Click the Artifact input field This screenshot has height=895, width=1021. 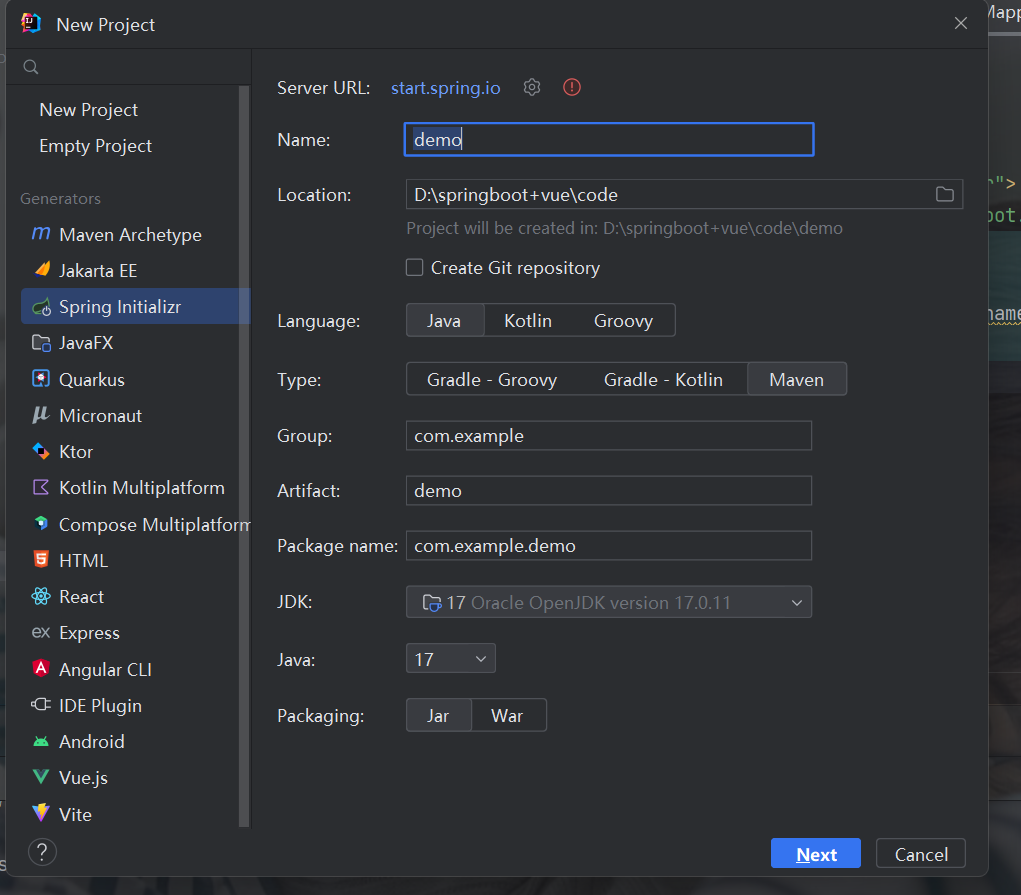[x=609, y=490]
